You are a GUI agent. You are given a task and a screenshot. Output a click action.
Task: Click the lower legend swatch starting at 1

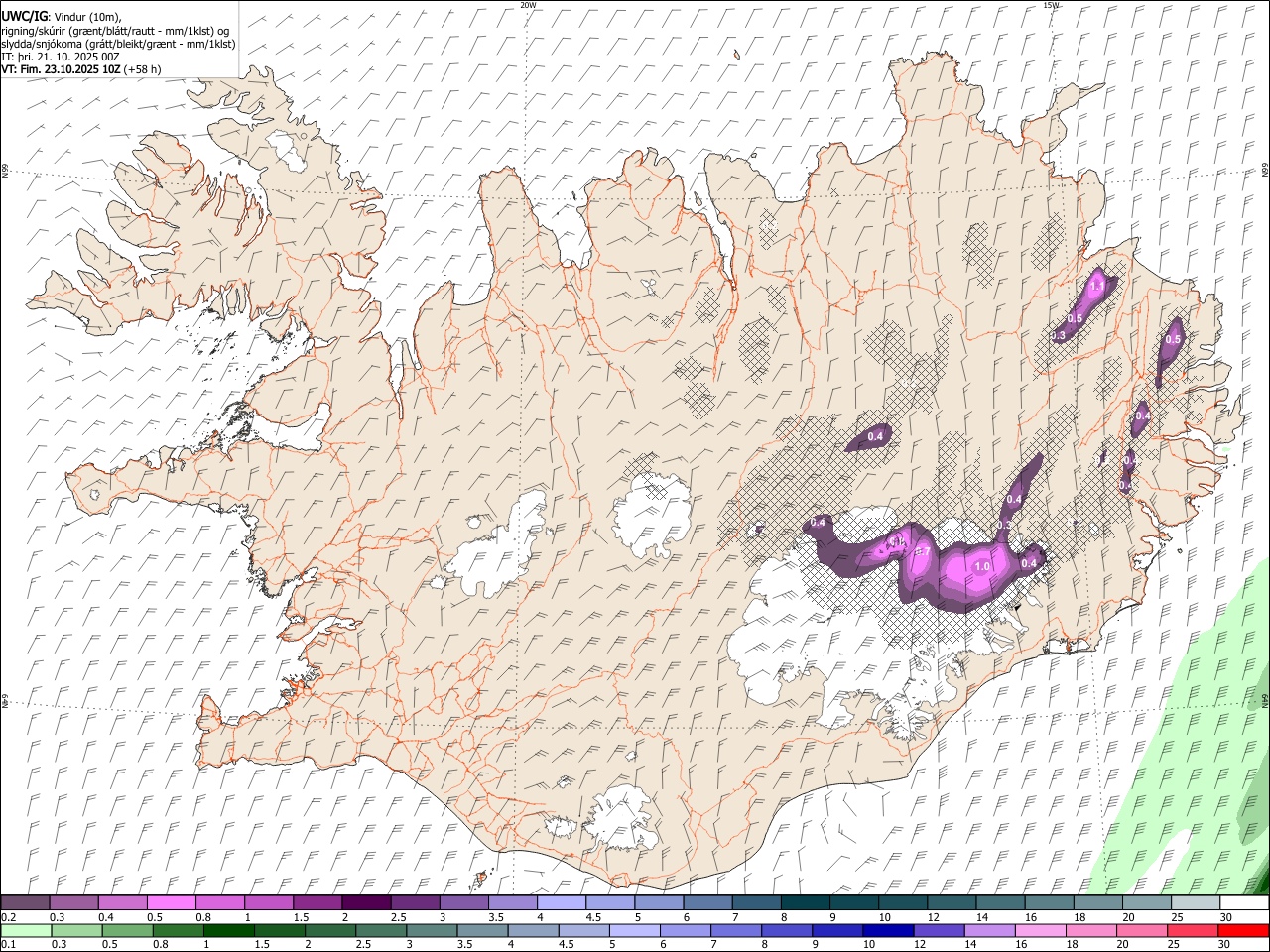point(228,930)
